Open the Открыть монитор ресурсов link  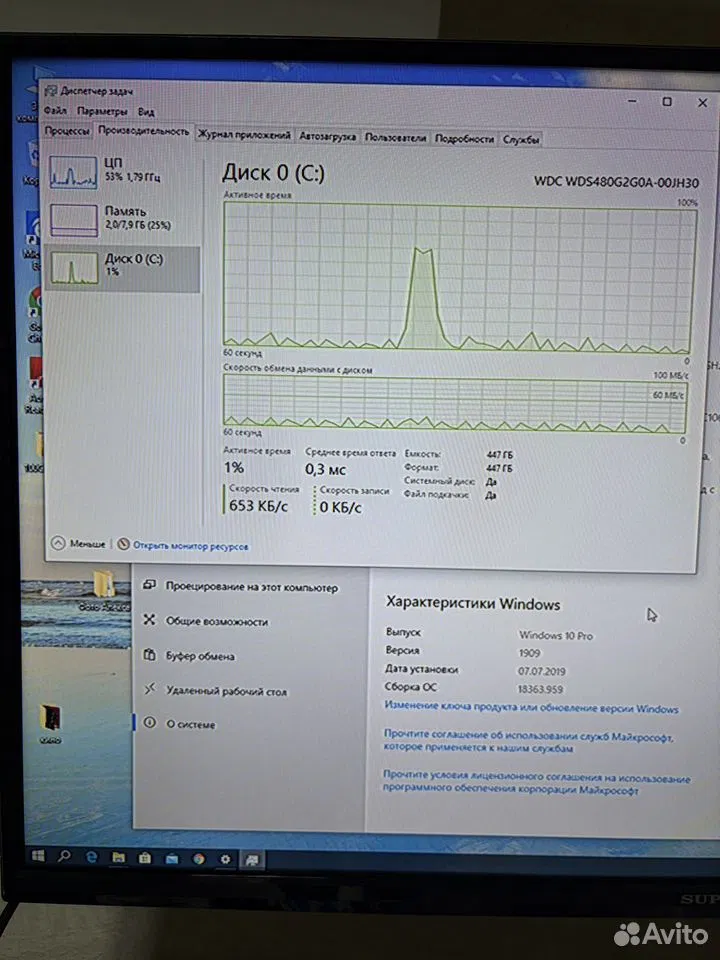190,546
